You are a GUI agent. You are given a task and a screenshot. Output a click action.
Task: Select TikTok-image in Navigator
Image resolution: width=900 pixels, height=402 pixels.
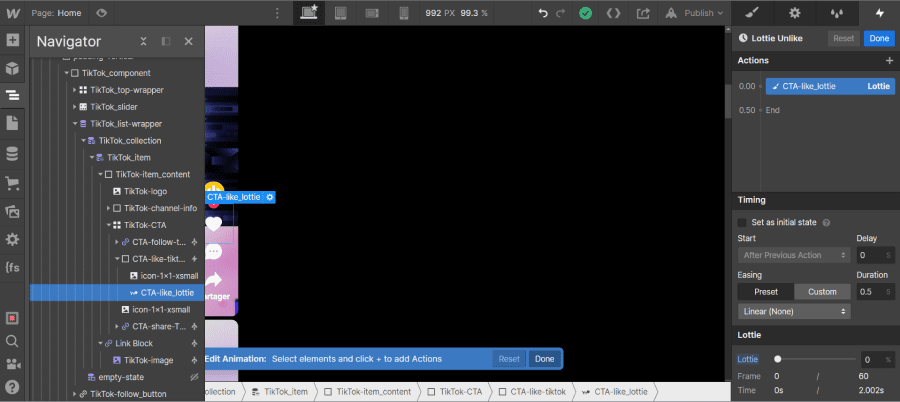tap(149, 360)
